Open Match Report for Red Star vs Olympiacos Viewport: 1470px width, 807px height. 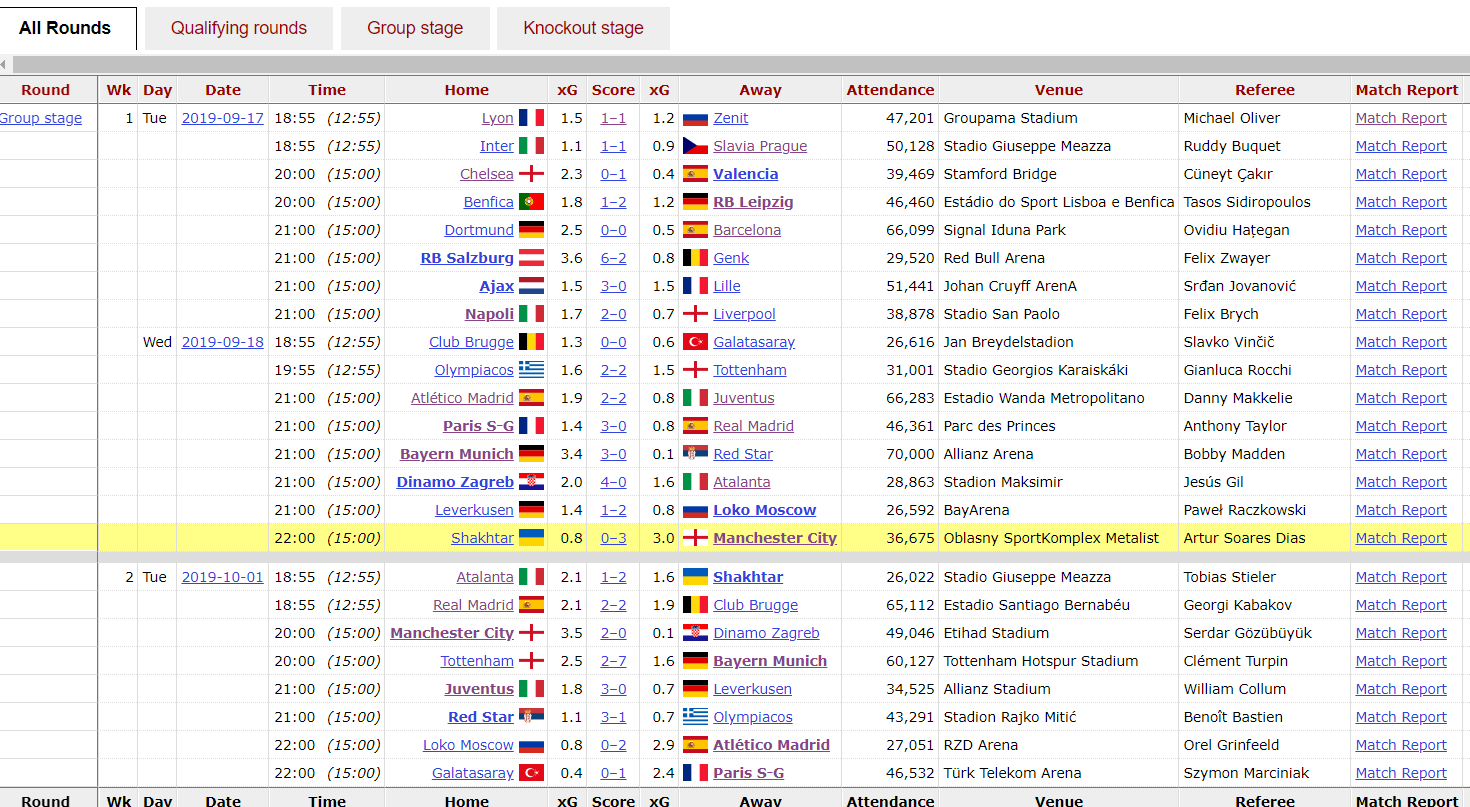click(1401, 717)
